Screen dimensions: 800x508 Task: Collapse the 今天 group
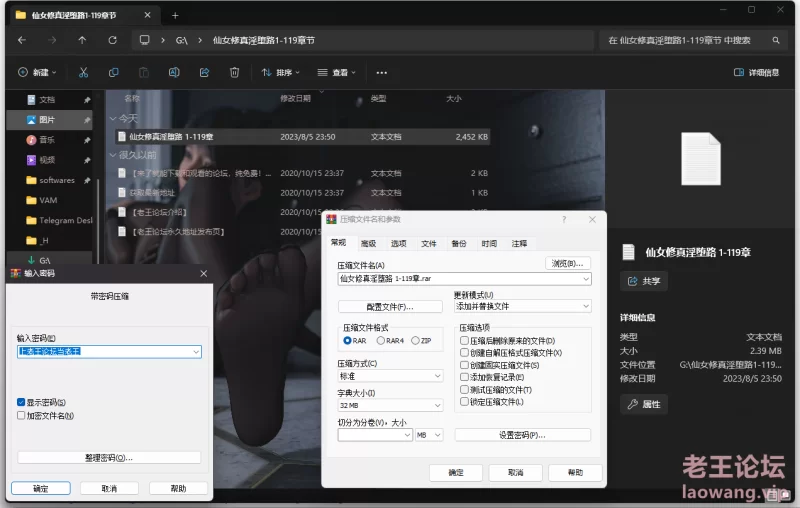pos(113,118)
